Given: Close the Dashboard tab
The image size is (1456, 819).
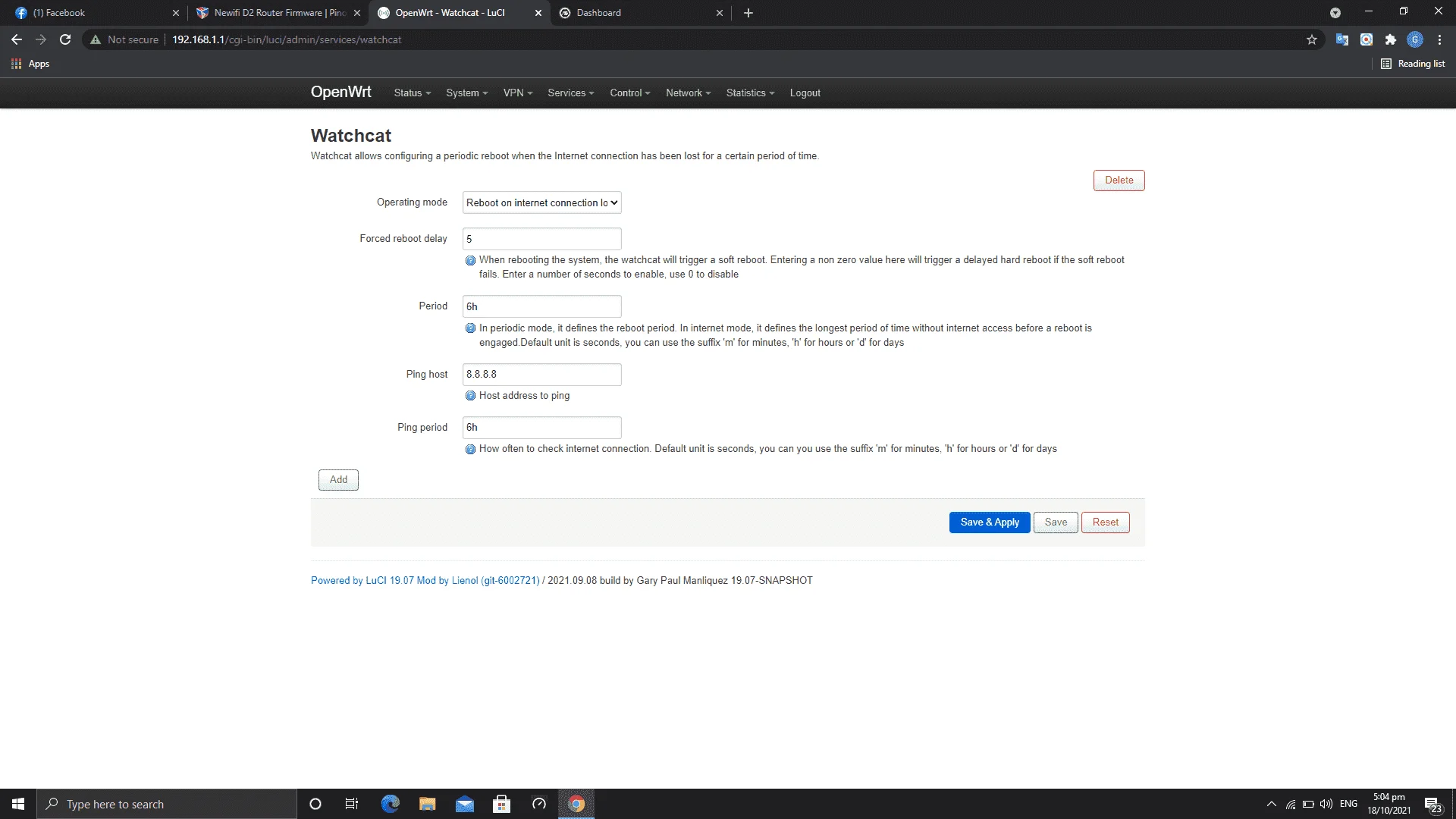Looking at the screenshot, I should [720, 13].
